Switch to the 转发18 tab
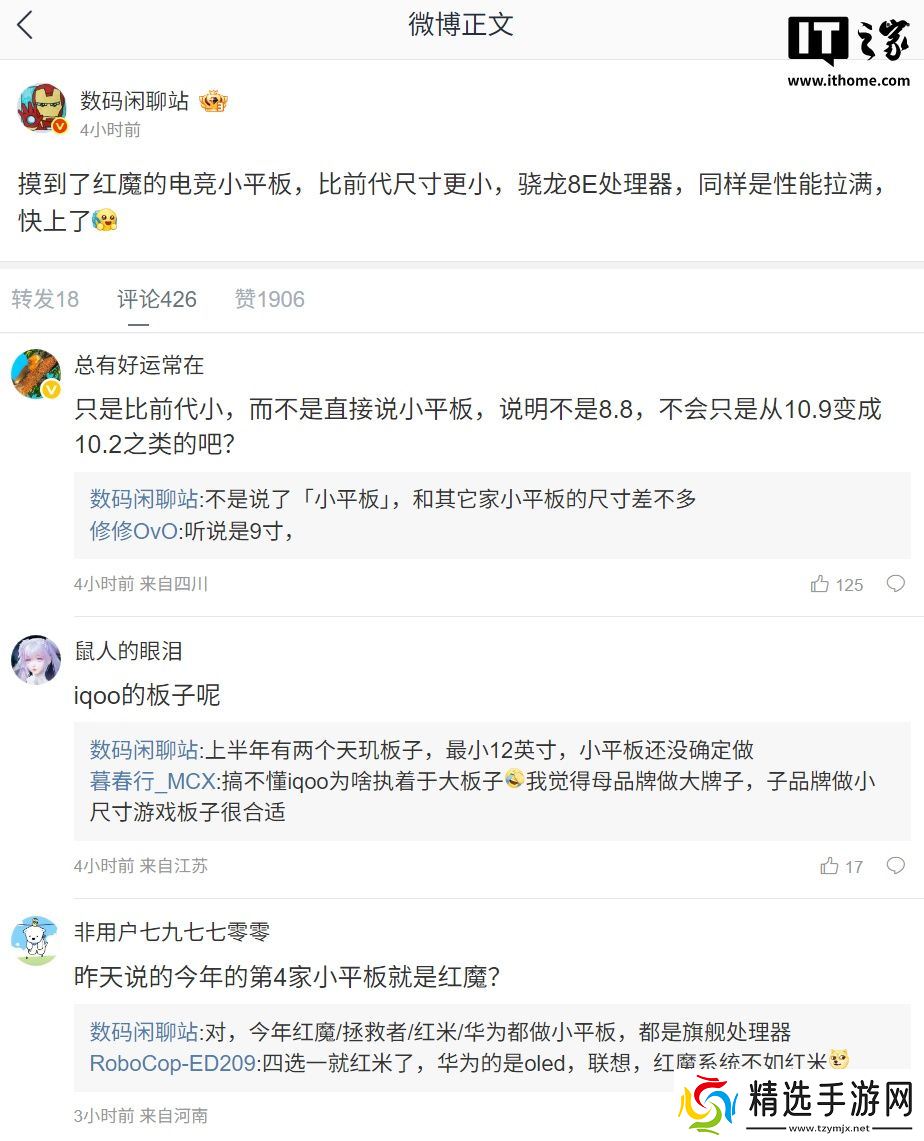Screen dimensions: 924x1141 [x=45, y=299]
